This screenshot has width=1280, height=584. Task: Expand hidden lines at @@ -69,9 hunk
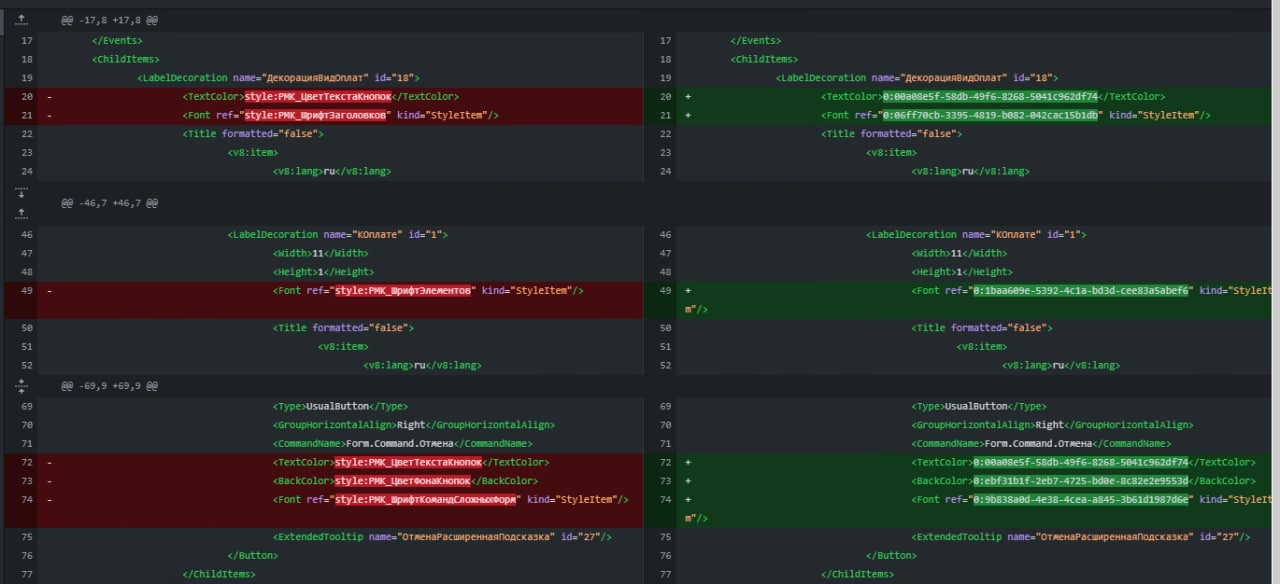click(x=21, y=385)
